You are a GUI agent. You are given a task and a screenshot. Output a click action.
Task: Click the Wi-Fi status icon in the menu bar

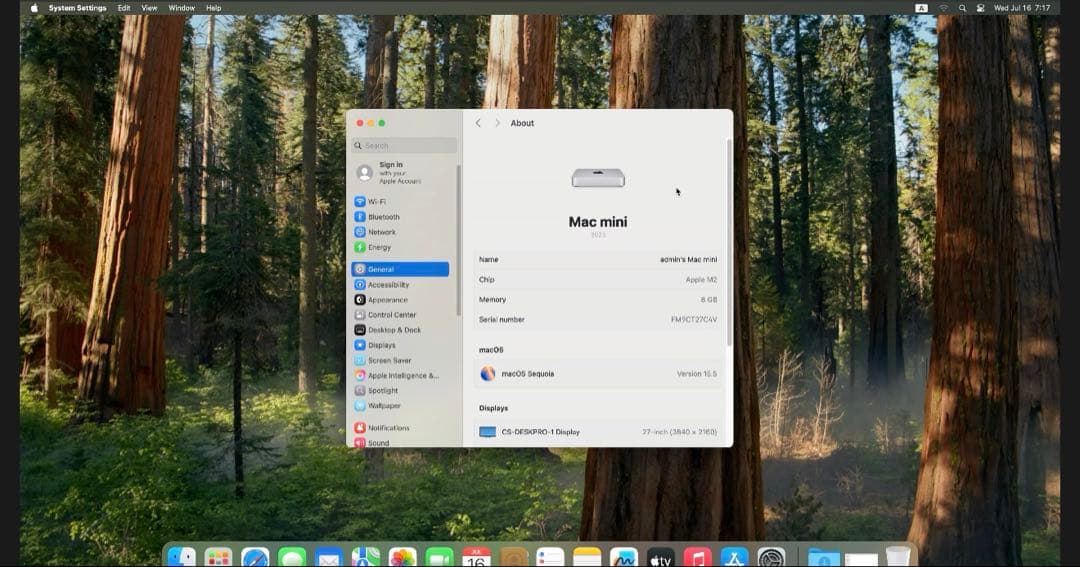[944, 8]
